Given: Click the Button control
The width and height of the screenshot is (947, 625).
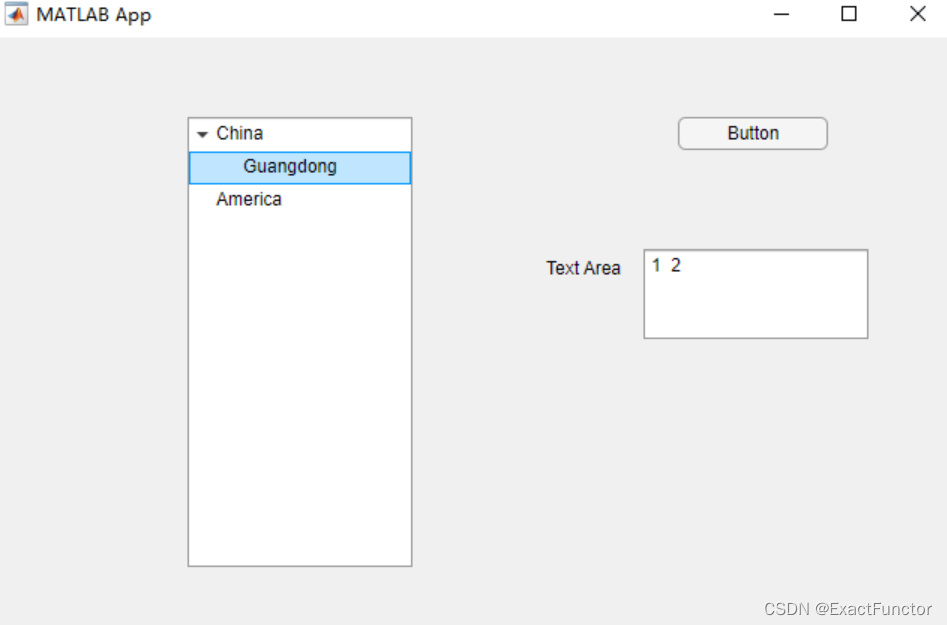Looking at the screenshot, I should pyautogui.click(x=752, y=133).
